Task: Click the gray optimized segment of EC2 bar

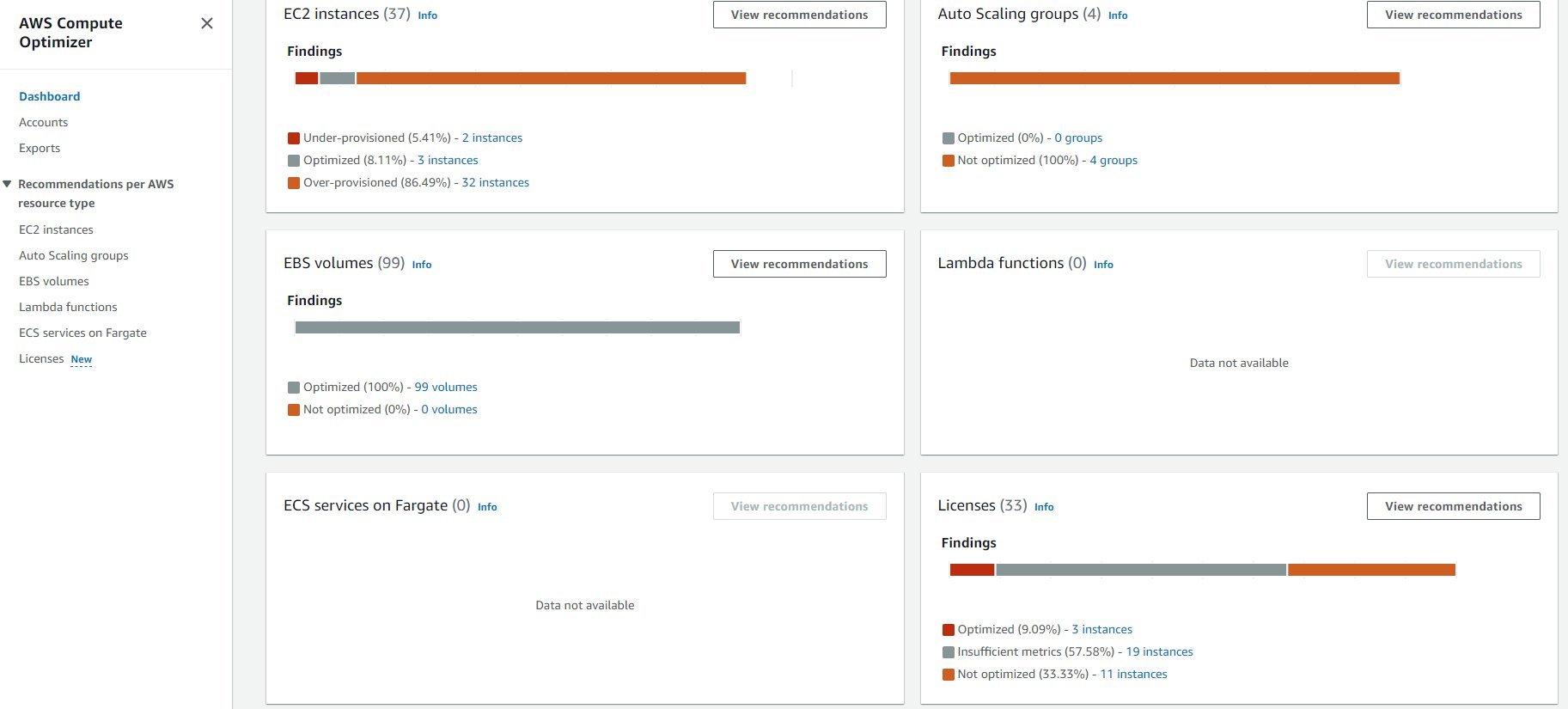Action: click(x=338, y=78)
